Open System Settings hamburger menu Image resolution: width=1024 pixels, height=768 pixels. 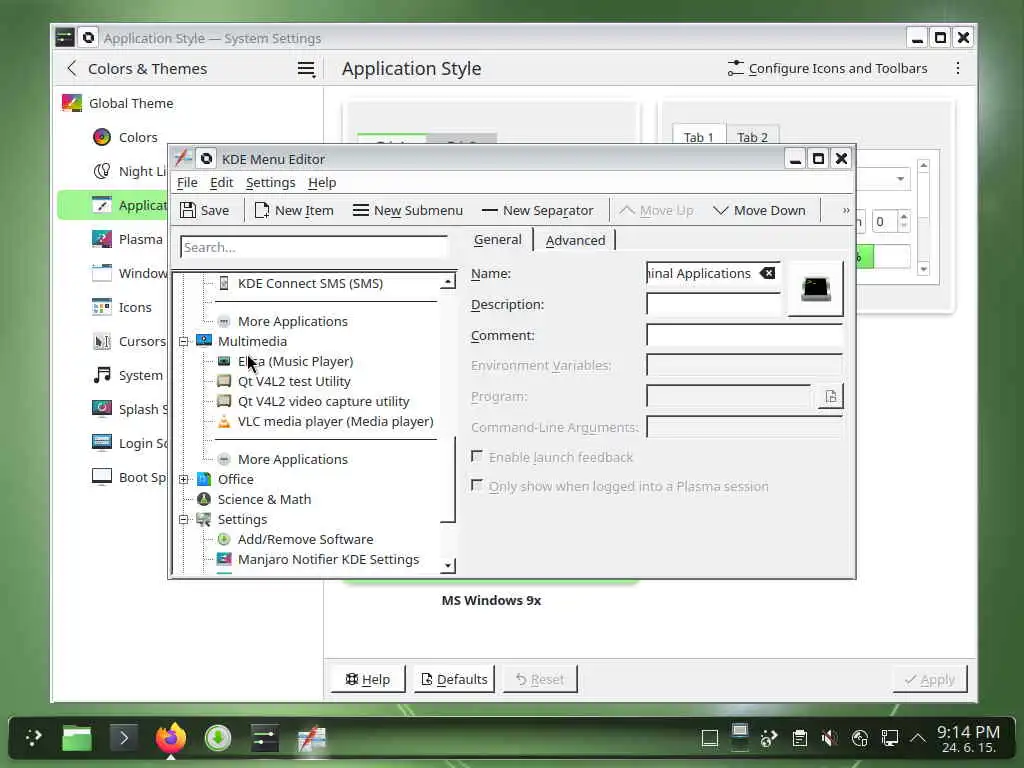tap(306, 69)
